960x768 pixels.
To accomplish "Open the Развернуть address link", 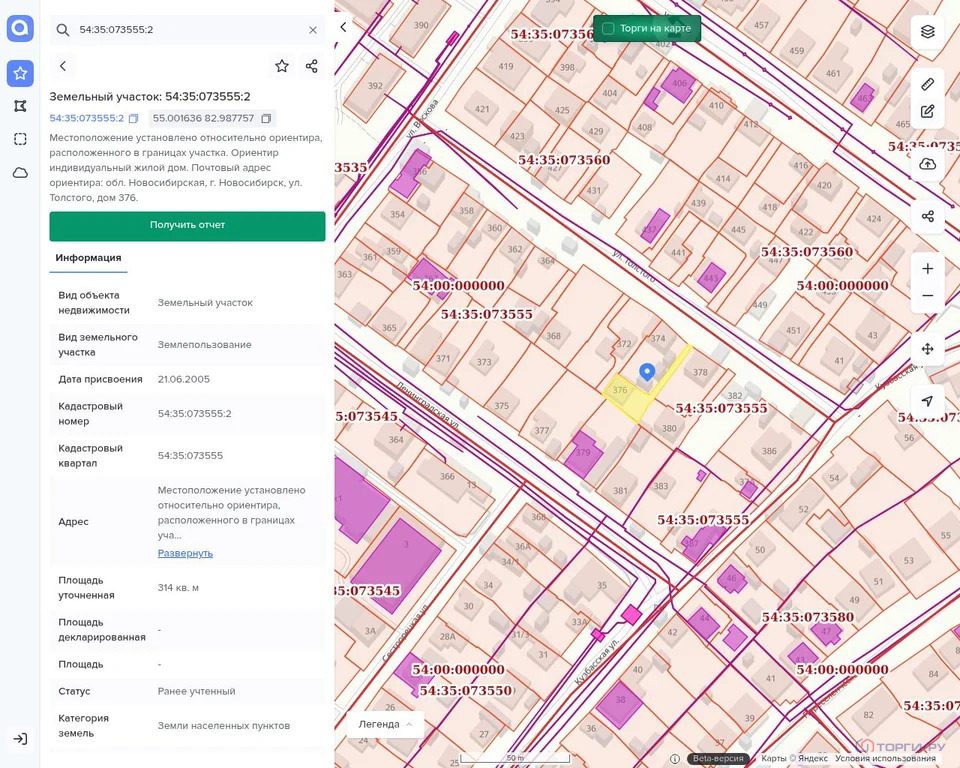I will click(185, 553).
